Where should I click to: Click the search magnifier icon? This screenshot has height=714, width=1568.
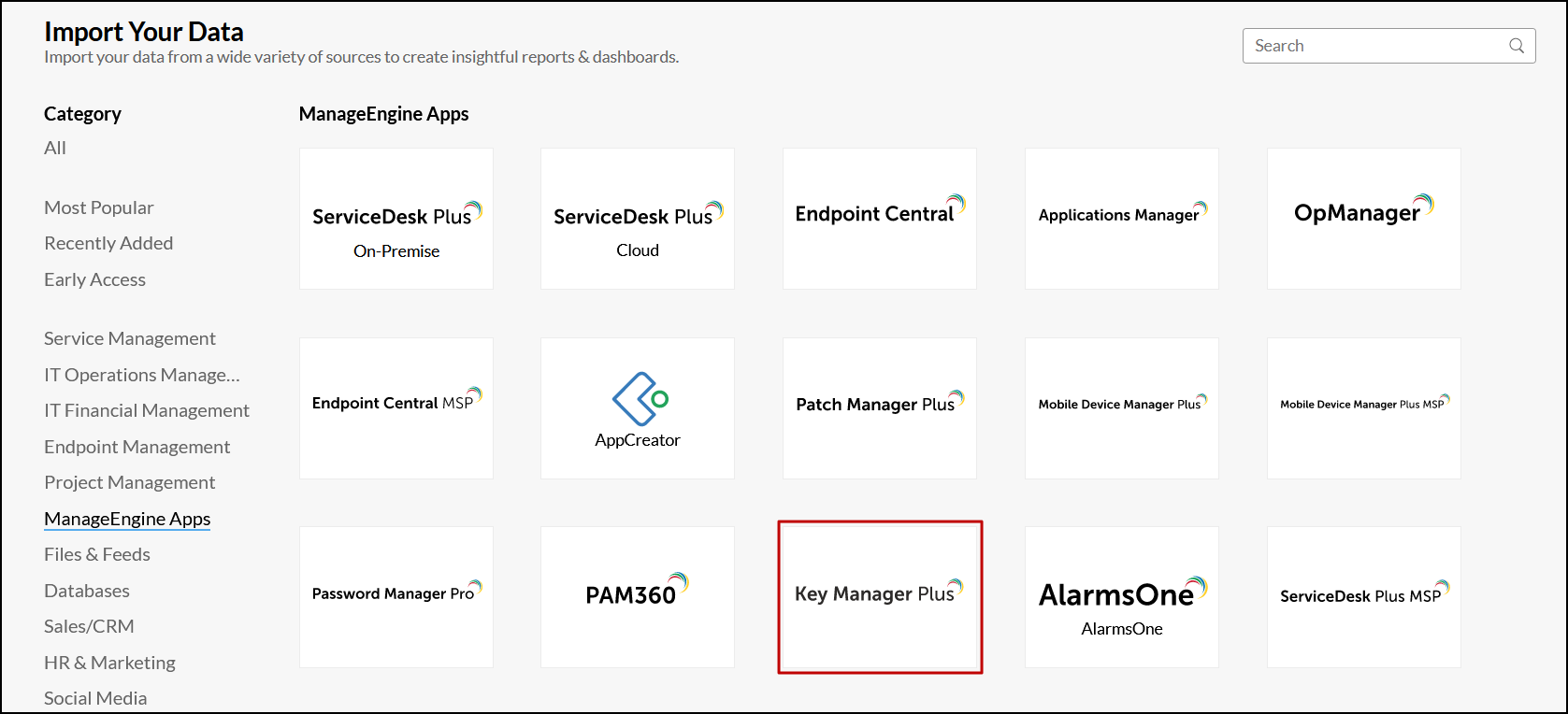1516,46
